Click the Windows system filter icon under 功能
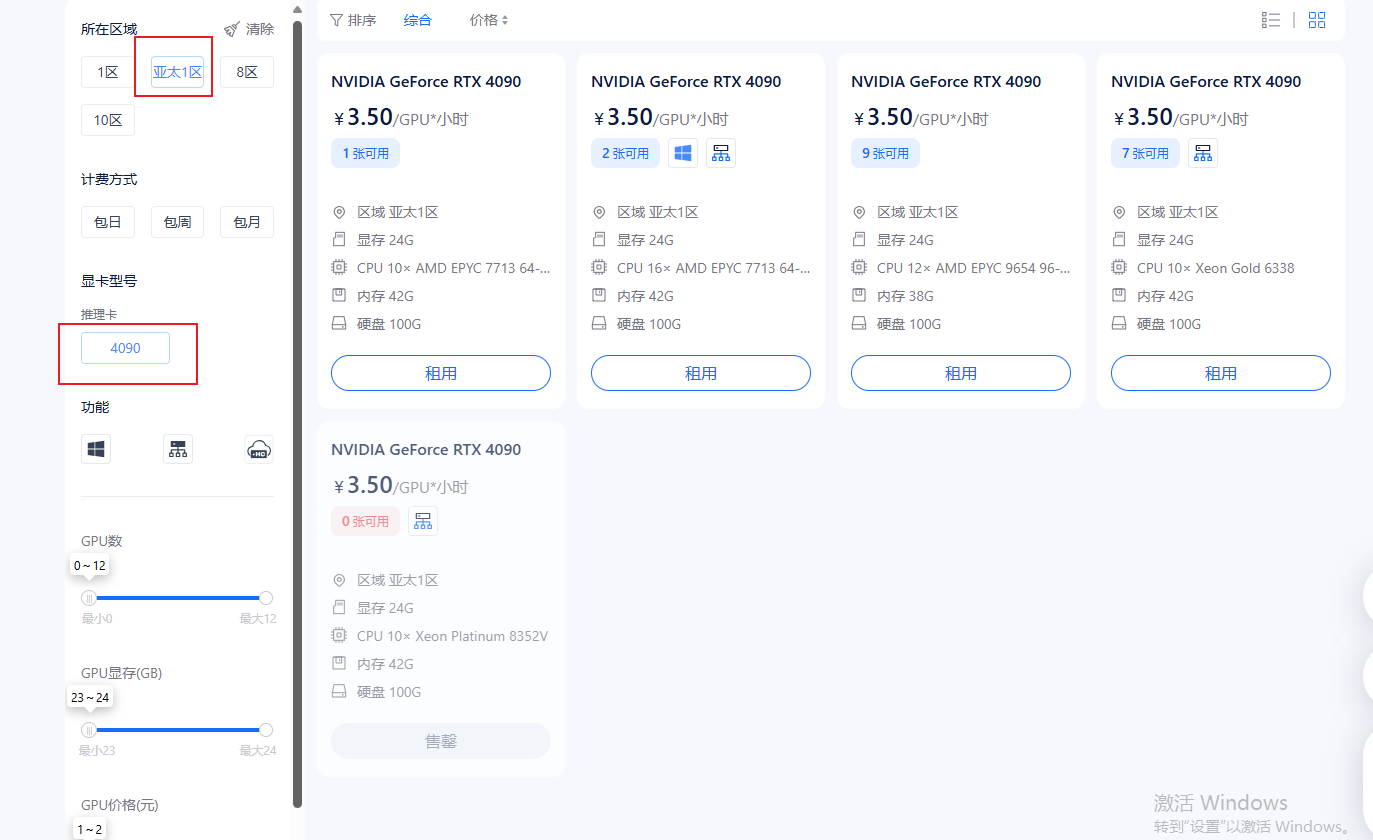Image resolution: width=1373 pixels, height=840 pixels. click(96, 450)
